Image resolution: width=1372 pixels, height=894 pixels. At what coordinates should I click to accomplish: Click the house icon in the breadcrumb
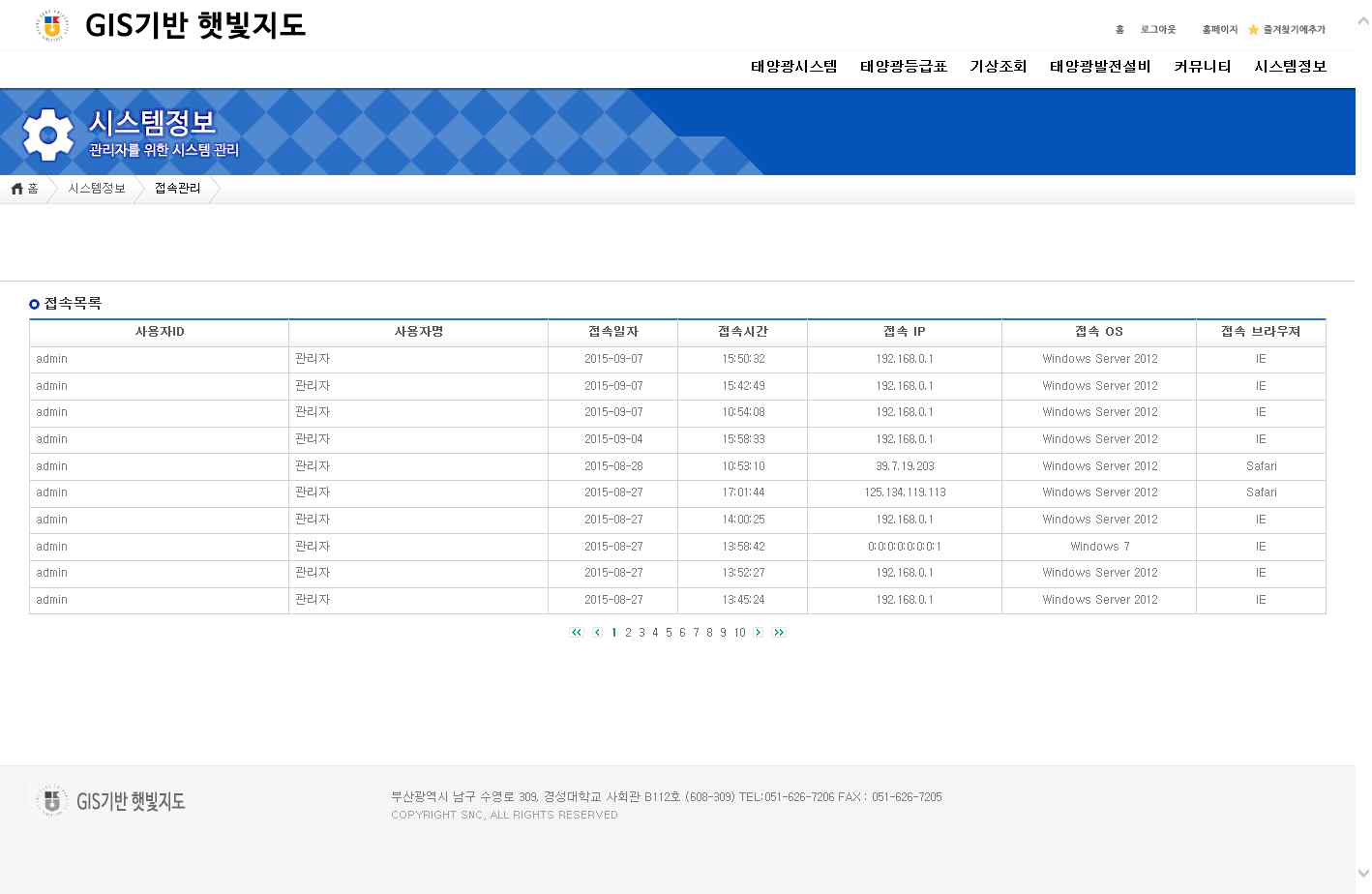coord(17,189)
